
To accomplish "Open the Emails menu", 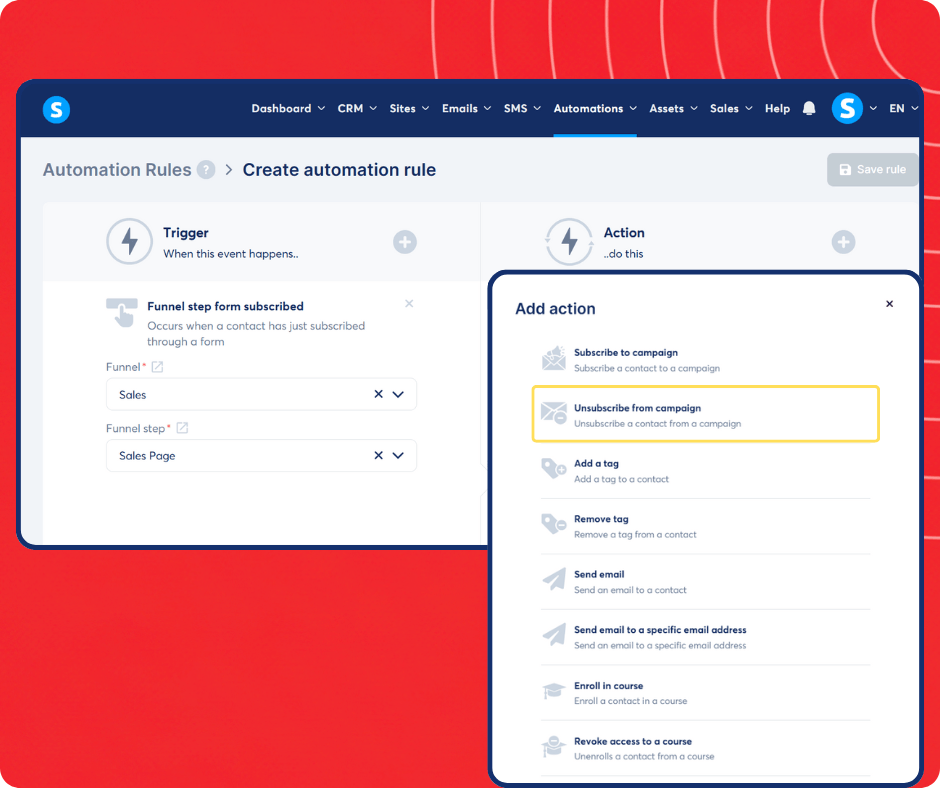I will (x=466, y=109).
